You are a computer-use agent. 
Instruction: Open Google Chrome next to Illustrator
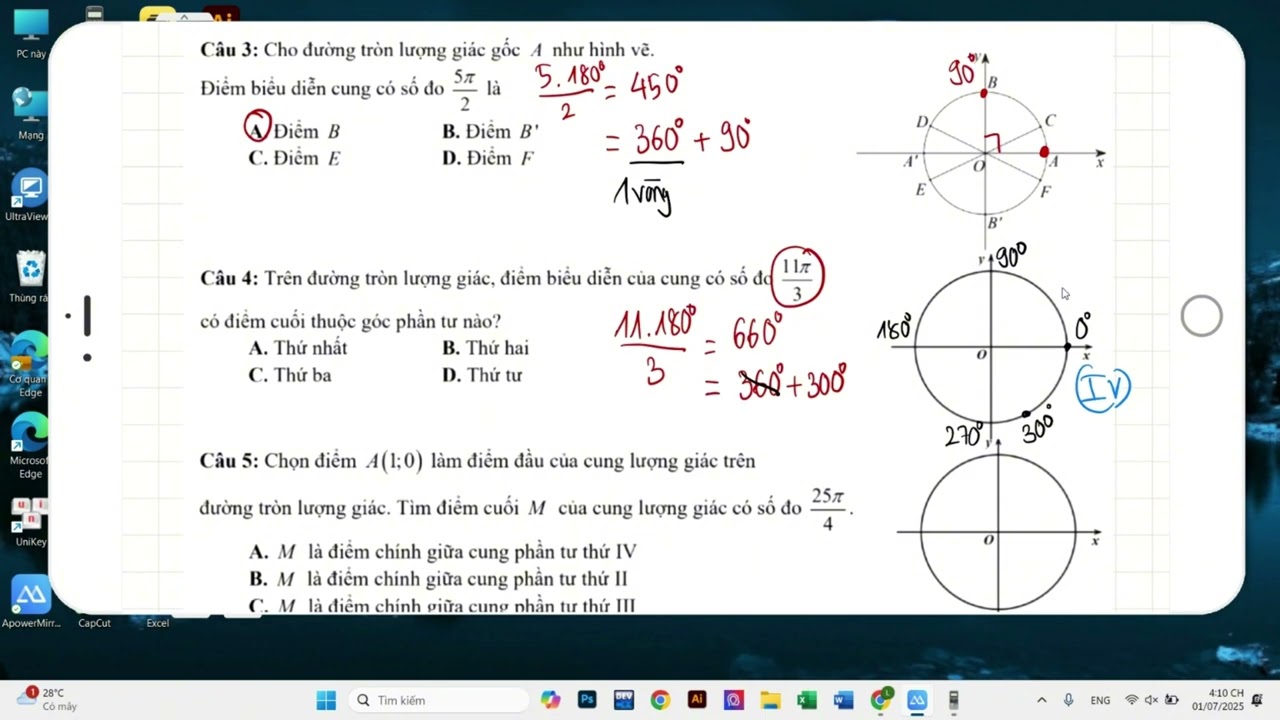pyautogui.click(x=660, y=700)
